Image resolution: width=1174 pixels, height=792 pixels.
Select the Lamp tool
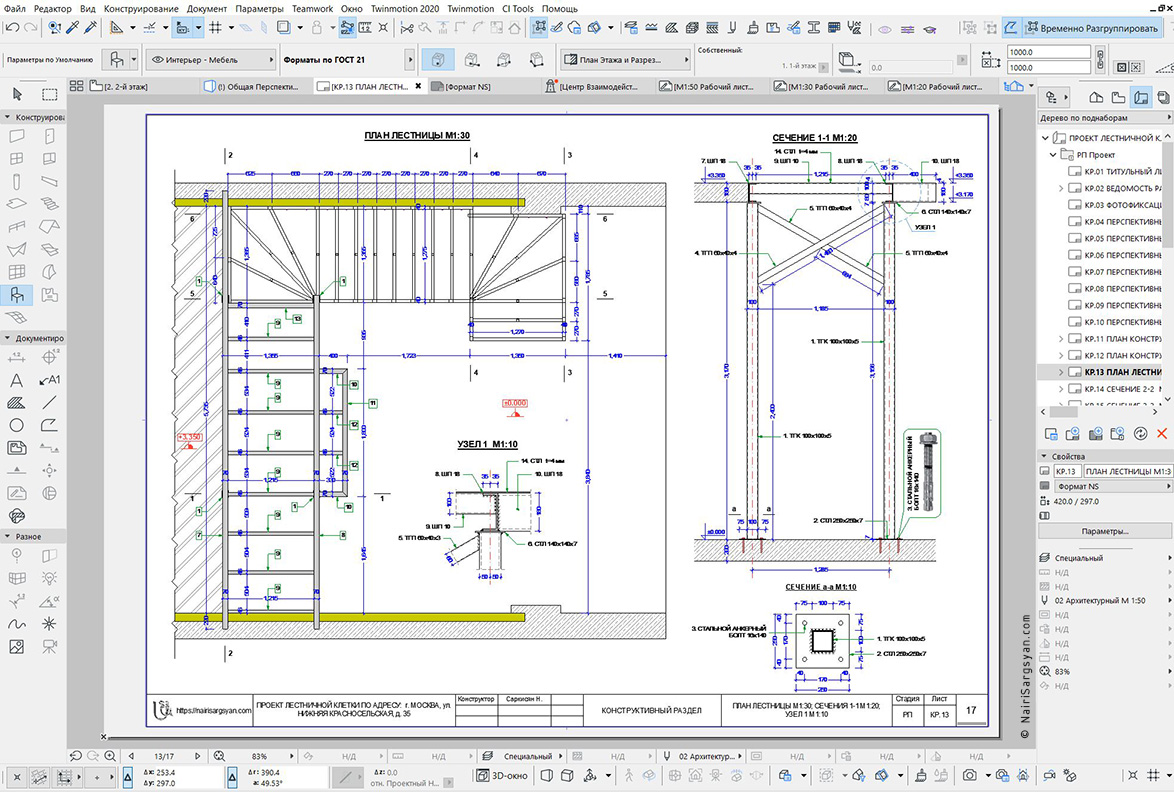pyautogui.click(x=49, y=578)
